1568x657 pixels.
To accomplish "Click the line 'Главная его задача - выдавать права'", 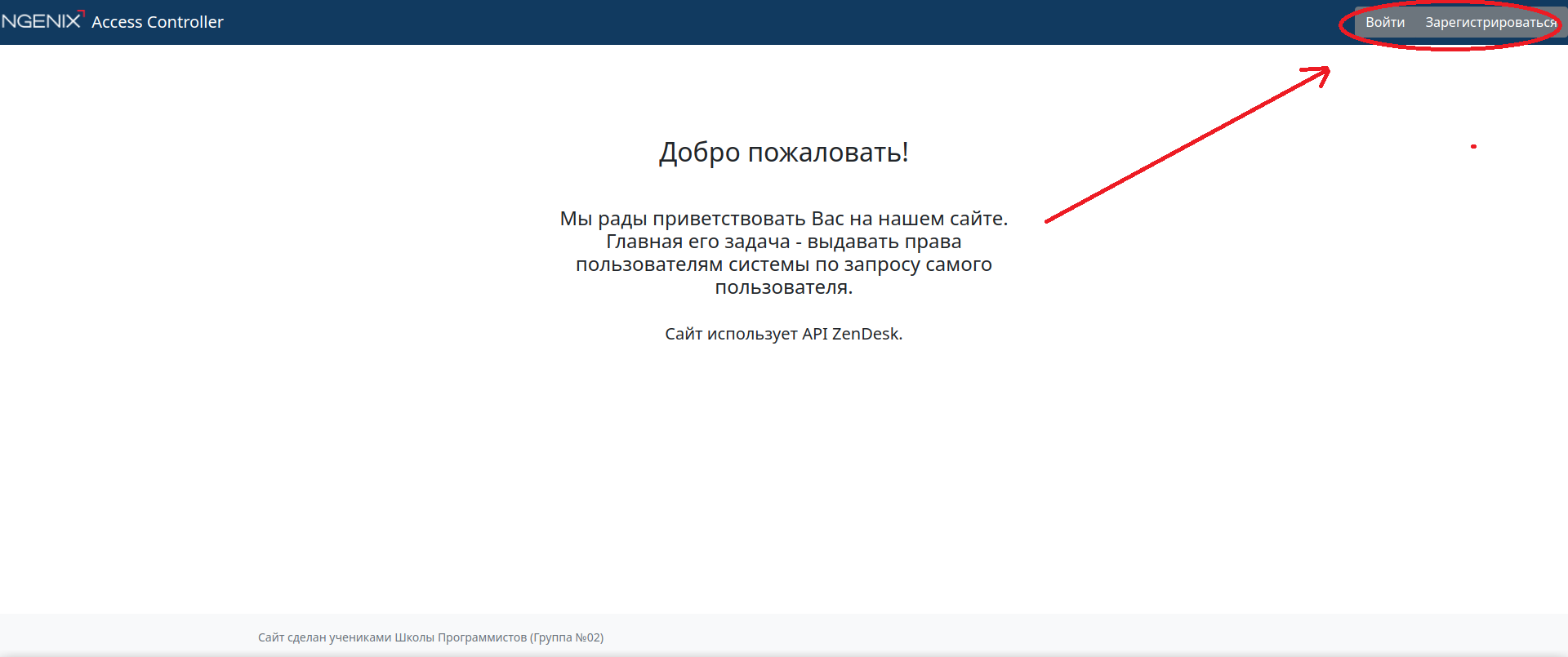I will point(783,242).
